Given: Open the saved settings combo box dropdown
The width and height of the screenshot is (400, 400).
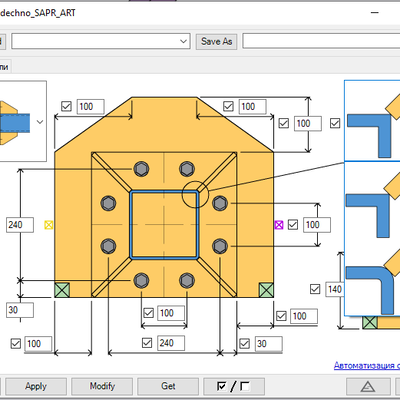Looking at the screenshot, I should click(x=183, y=41).
